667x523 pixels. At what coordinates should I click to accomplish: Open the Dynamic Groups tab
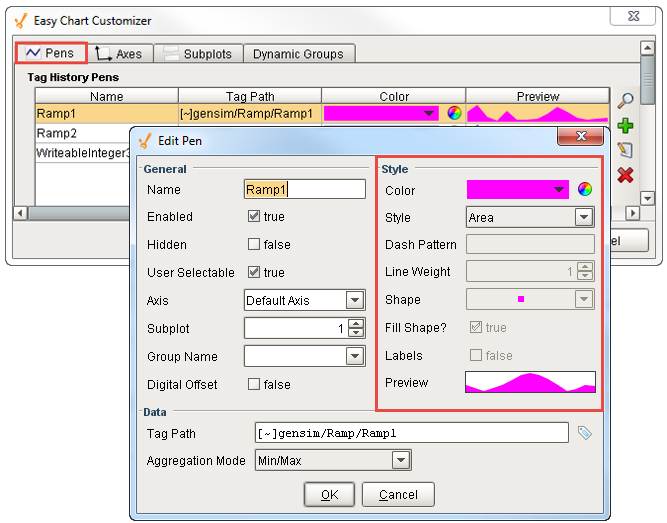coord(298,54)
